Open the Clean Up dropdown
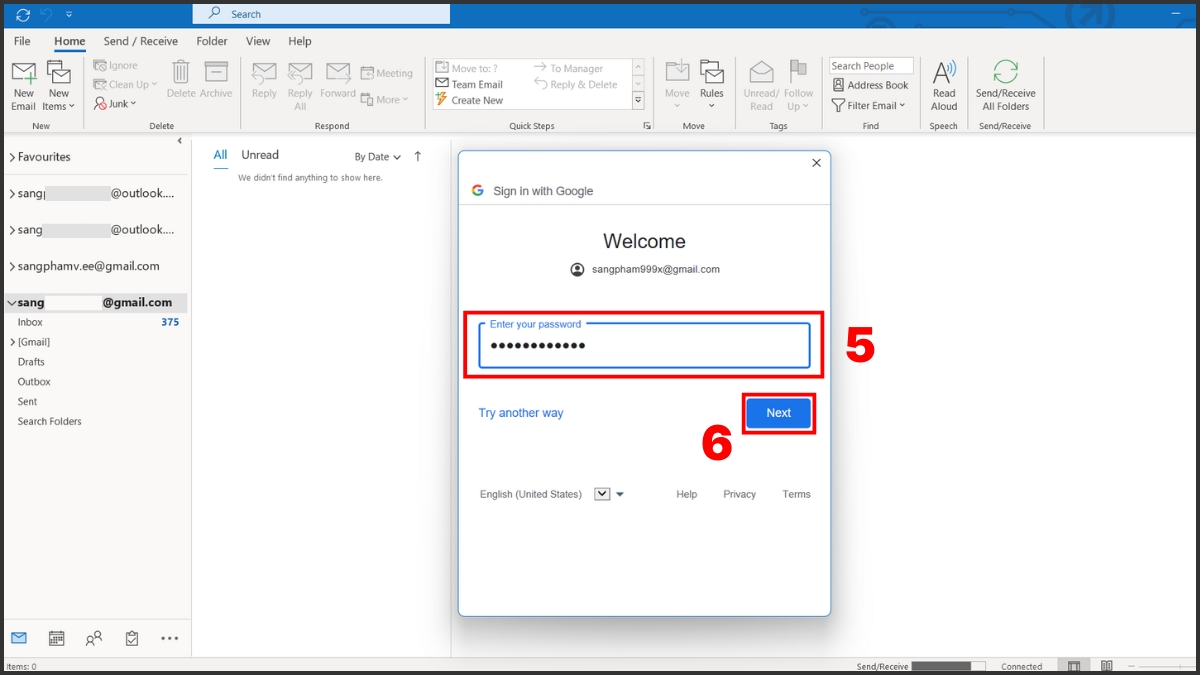The height and width of the screenshot is (675, 1200). [126, 85]
